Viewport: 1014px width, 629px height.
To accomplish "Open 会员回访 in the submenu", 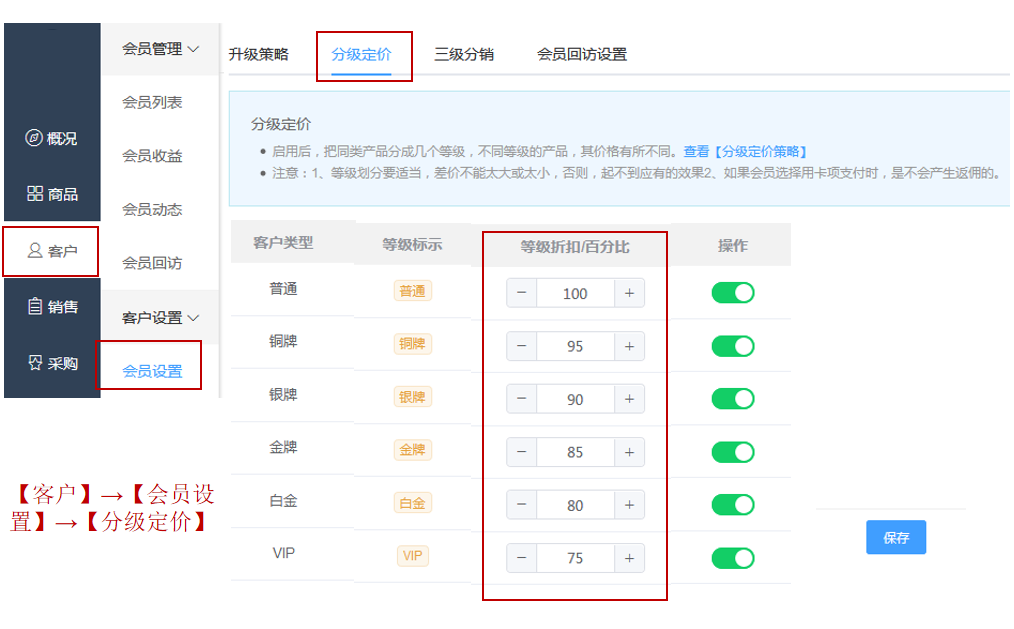I will tap(152, 263).
